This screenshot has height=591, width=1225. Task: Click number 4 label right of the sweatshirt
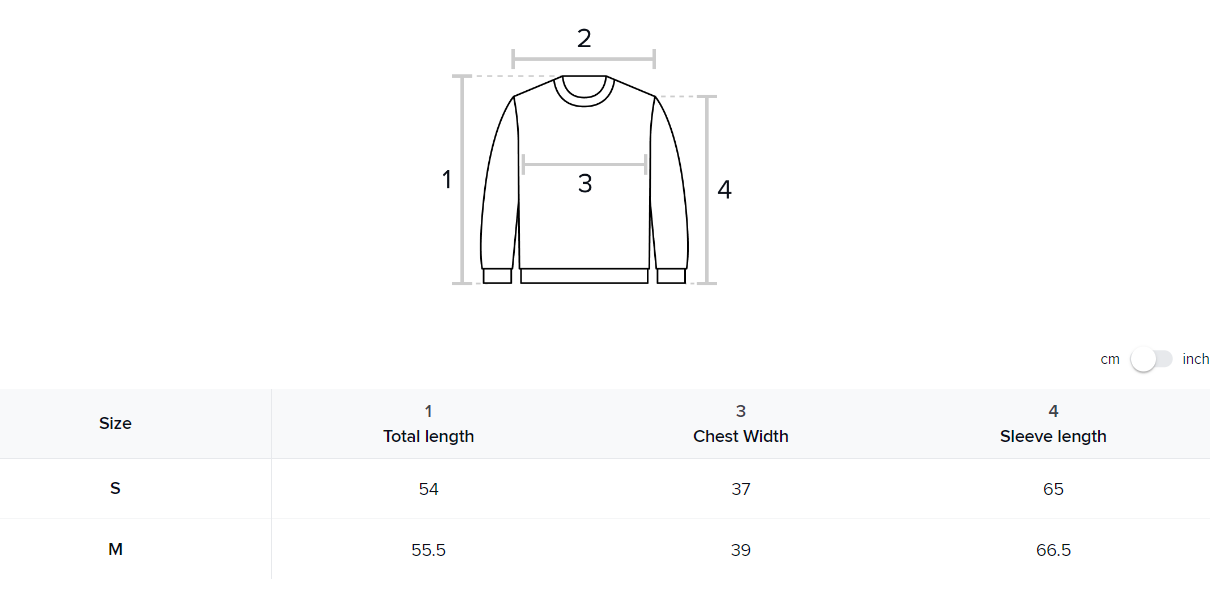pos(724,190)
